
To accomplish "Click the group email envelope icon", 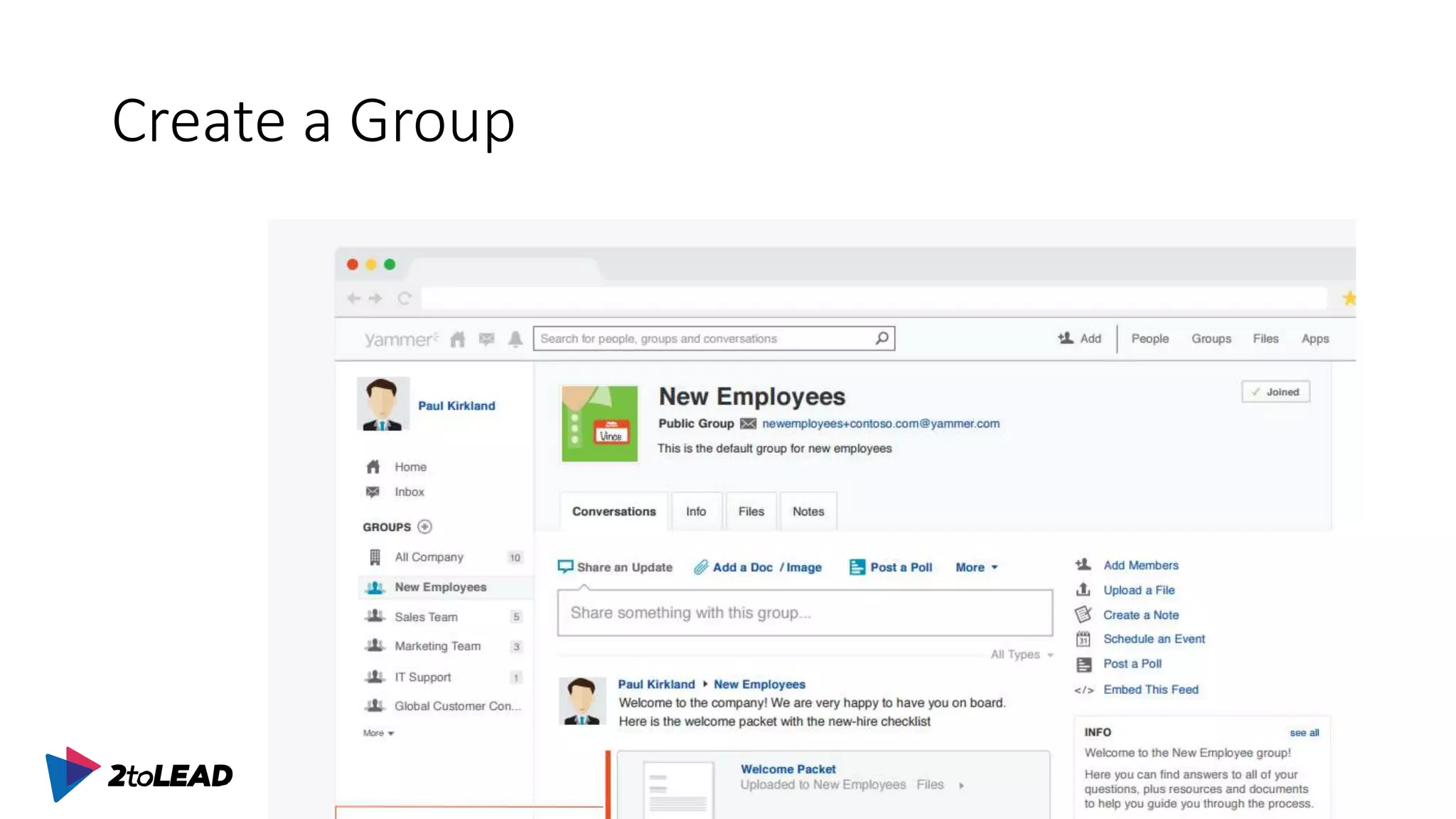I will (748, 424).
